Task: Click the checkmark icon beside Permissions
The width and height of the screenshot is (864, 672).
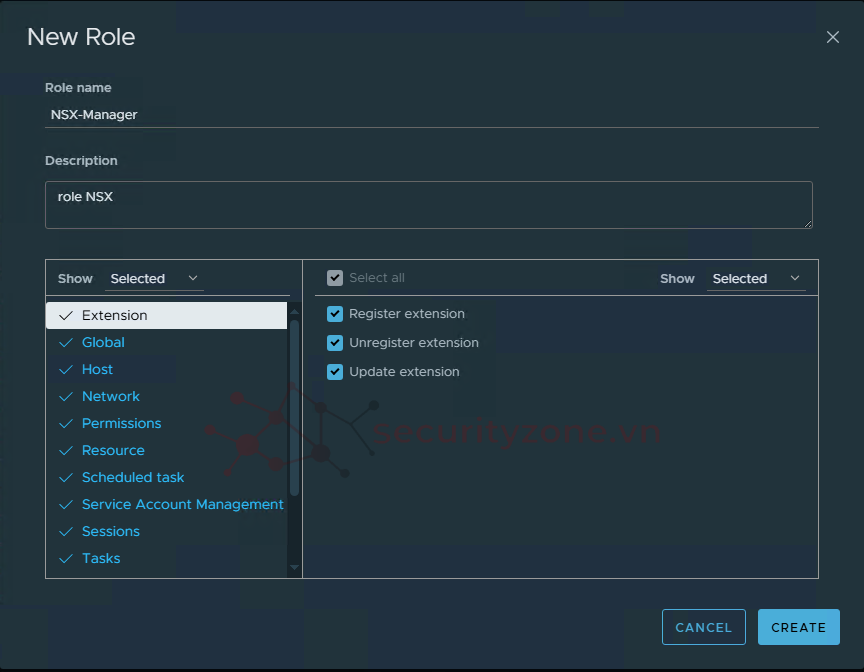Action: tap(66, 424)
